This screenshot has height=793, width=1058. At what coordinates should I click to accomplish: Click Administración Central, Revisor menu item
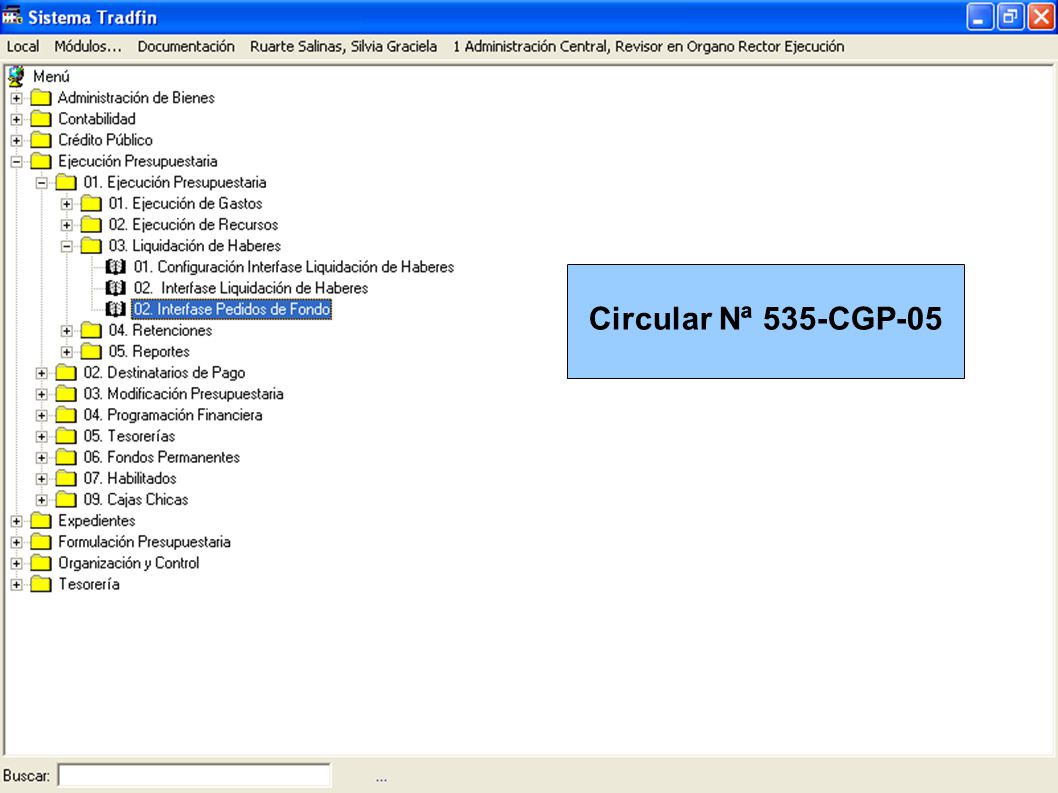tap(648, 47)
